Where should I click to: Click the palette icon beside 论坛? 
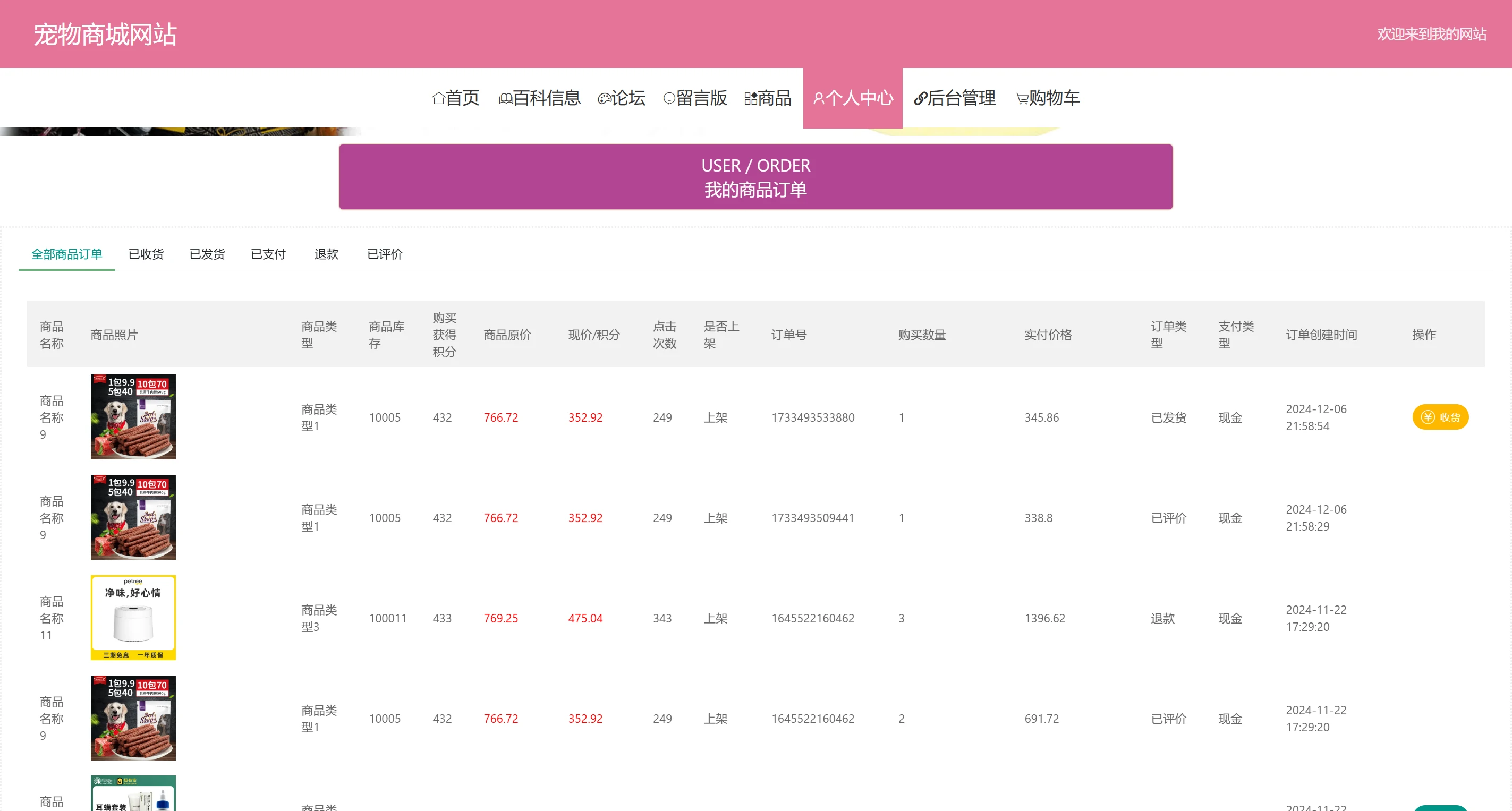click(604, 99)
